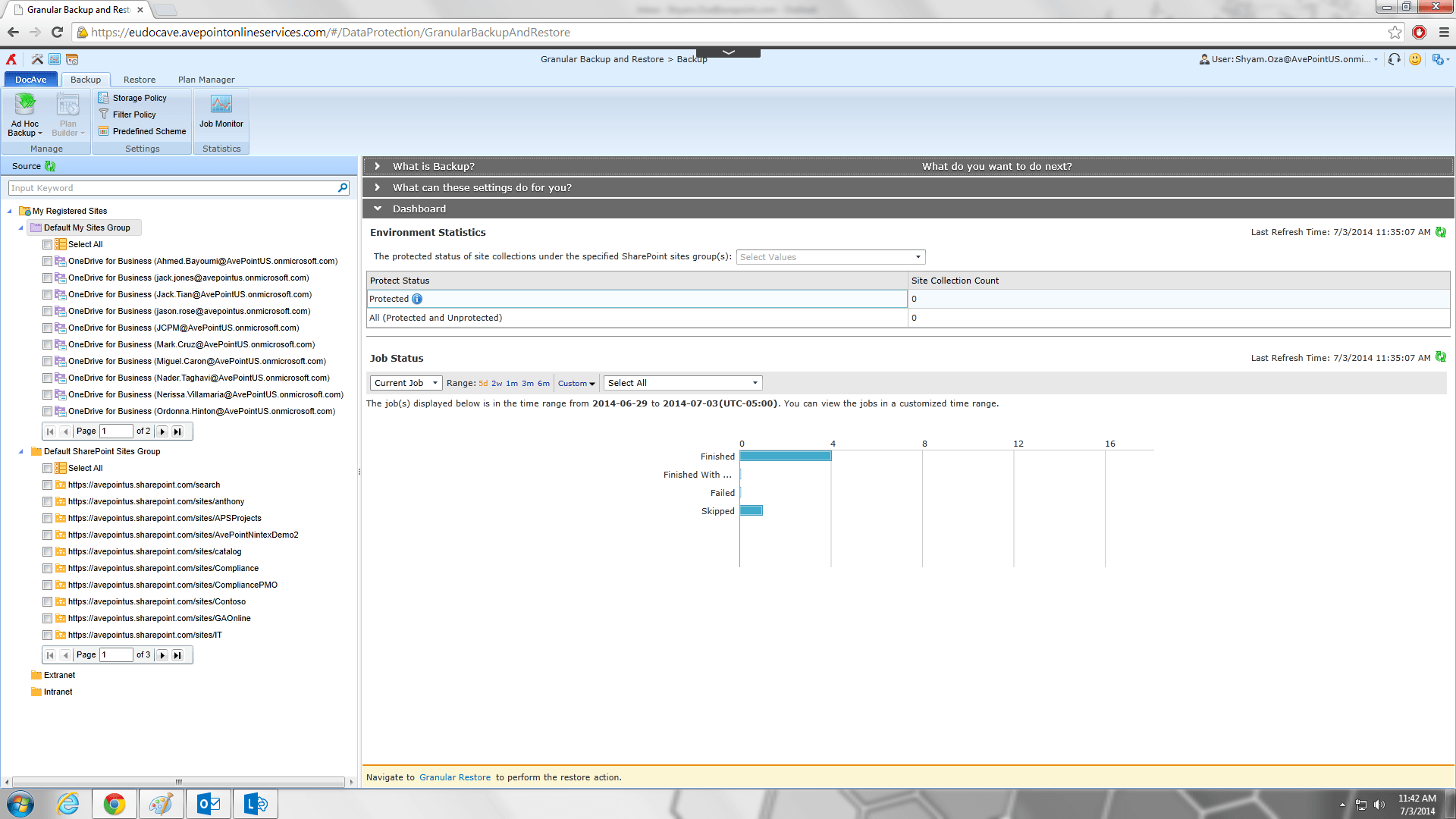The image size is (1456, 819).
Task: Go to next page in SharePoint Sites pager
Action: click(162, 655)
